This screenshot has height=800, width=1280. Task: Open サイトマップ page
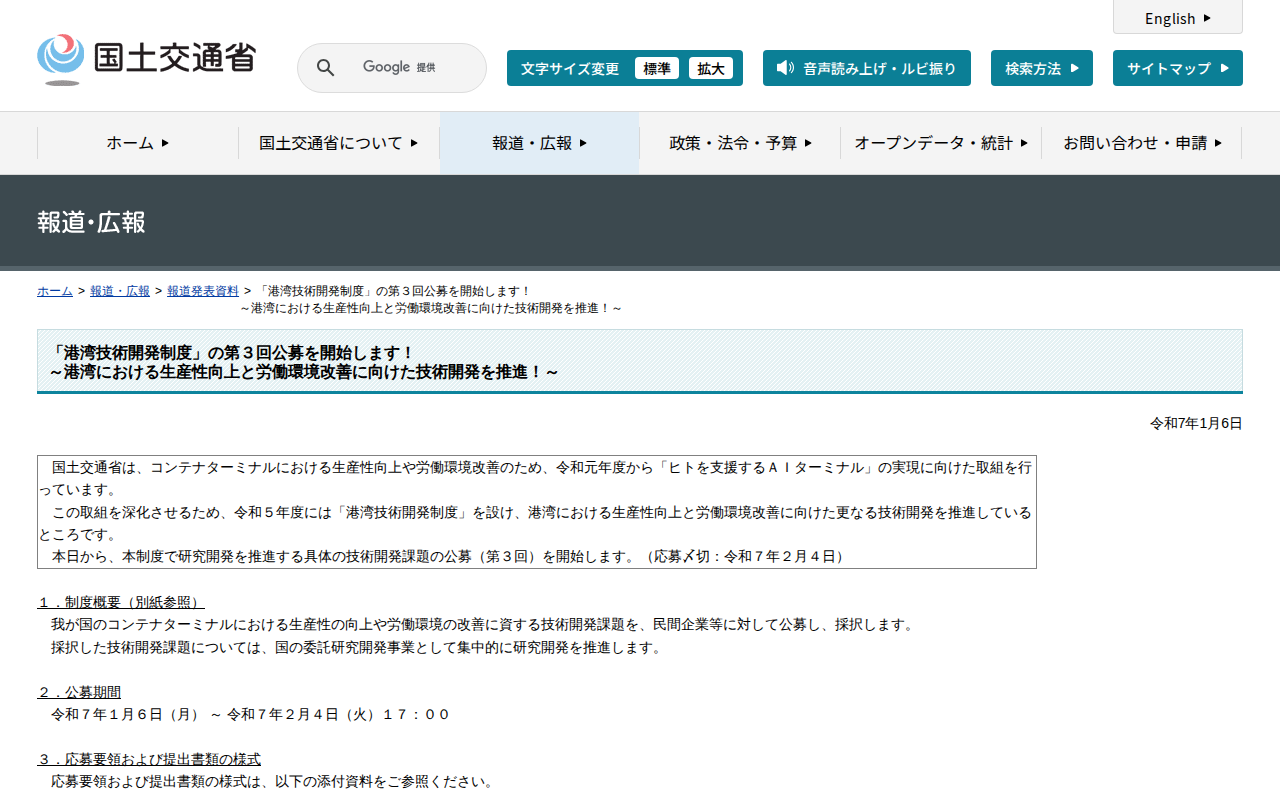[x=1178, y=68]
